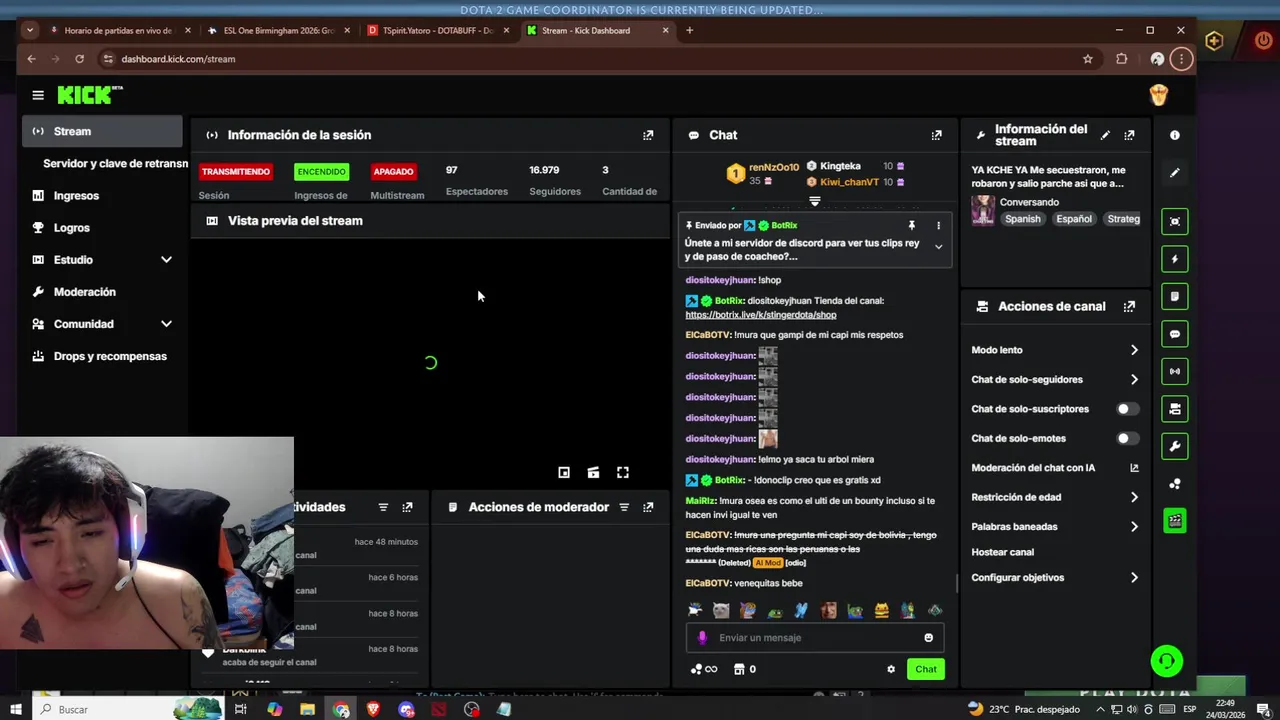Open Logros in the sidebar
This screenshot has height=720, width=1280.
(71, 228)
